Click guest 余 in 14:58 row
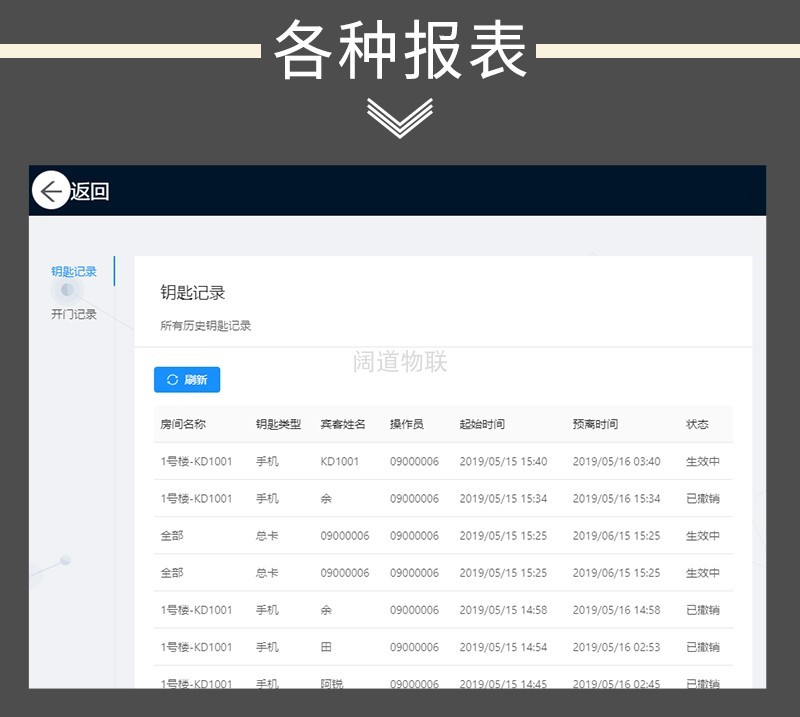The height and width of the screenshot is (717, 800). click(x=326, y=610)
